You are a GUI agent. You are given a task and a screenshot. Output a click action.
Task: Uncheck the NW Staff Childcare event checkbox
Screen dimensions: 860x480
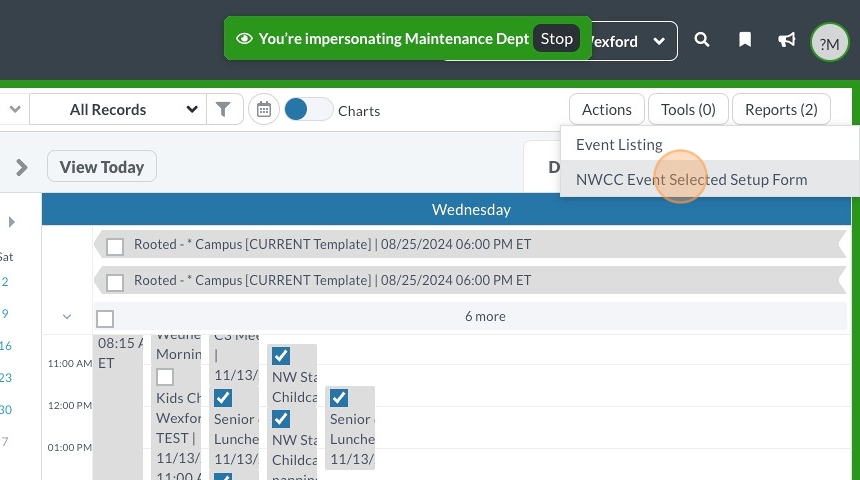click(281, 356)
